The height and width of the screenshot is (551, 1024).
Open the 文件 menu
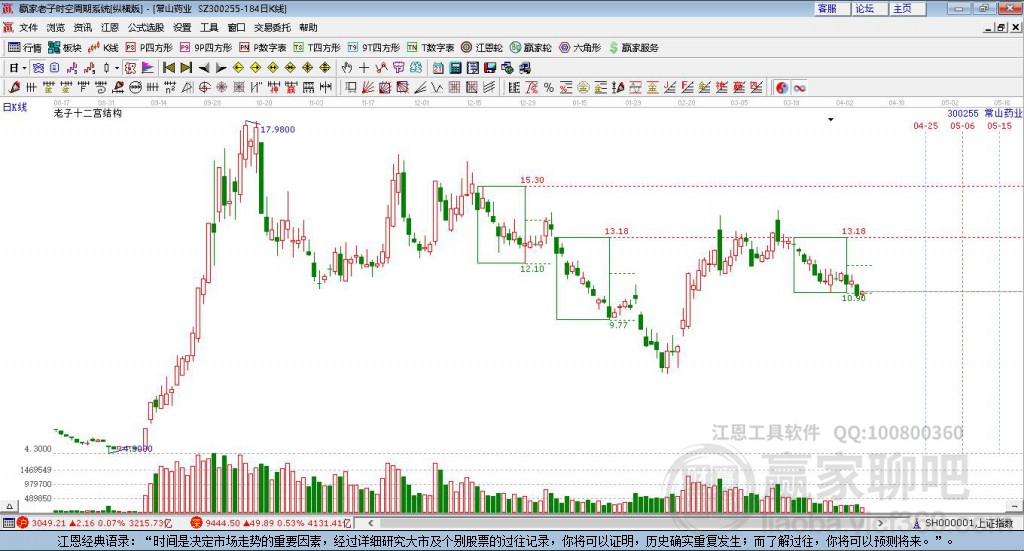tap(29, 27)
